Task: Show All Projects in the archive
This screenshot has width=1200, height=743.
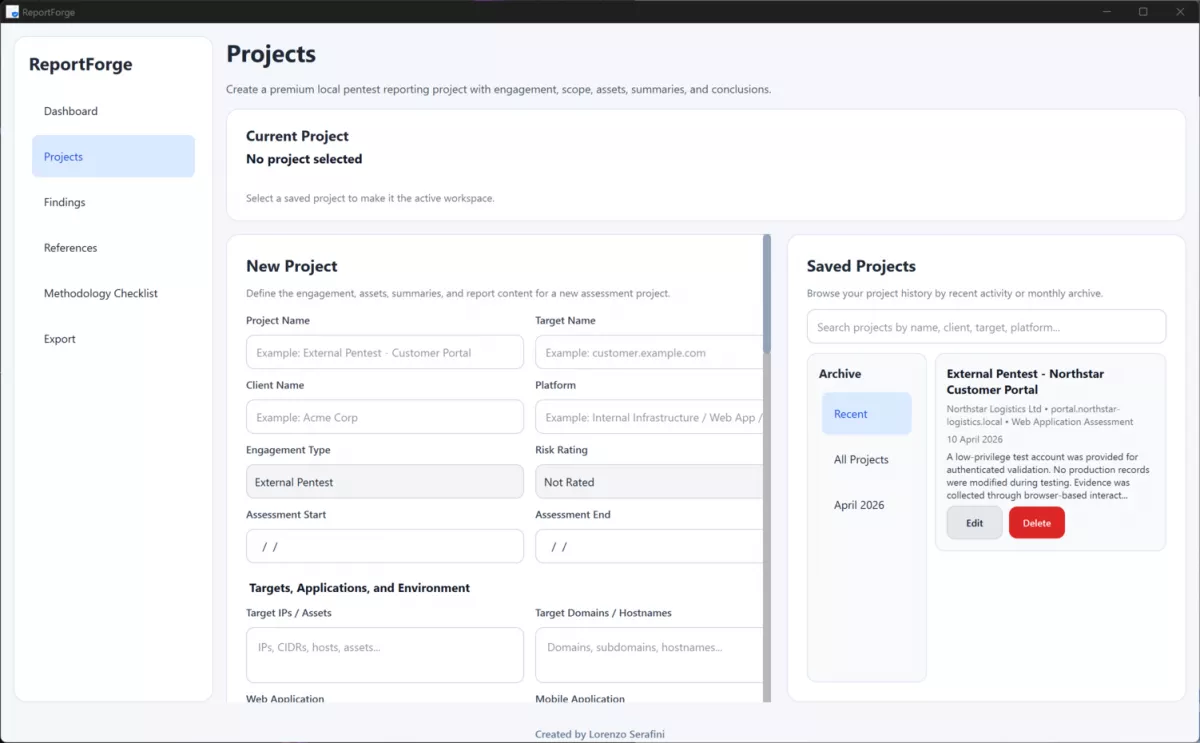Action: coord(861,459)
